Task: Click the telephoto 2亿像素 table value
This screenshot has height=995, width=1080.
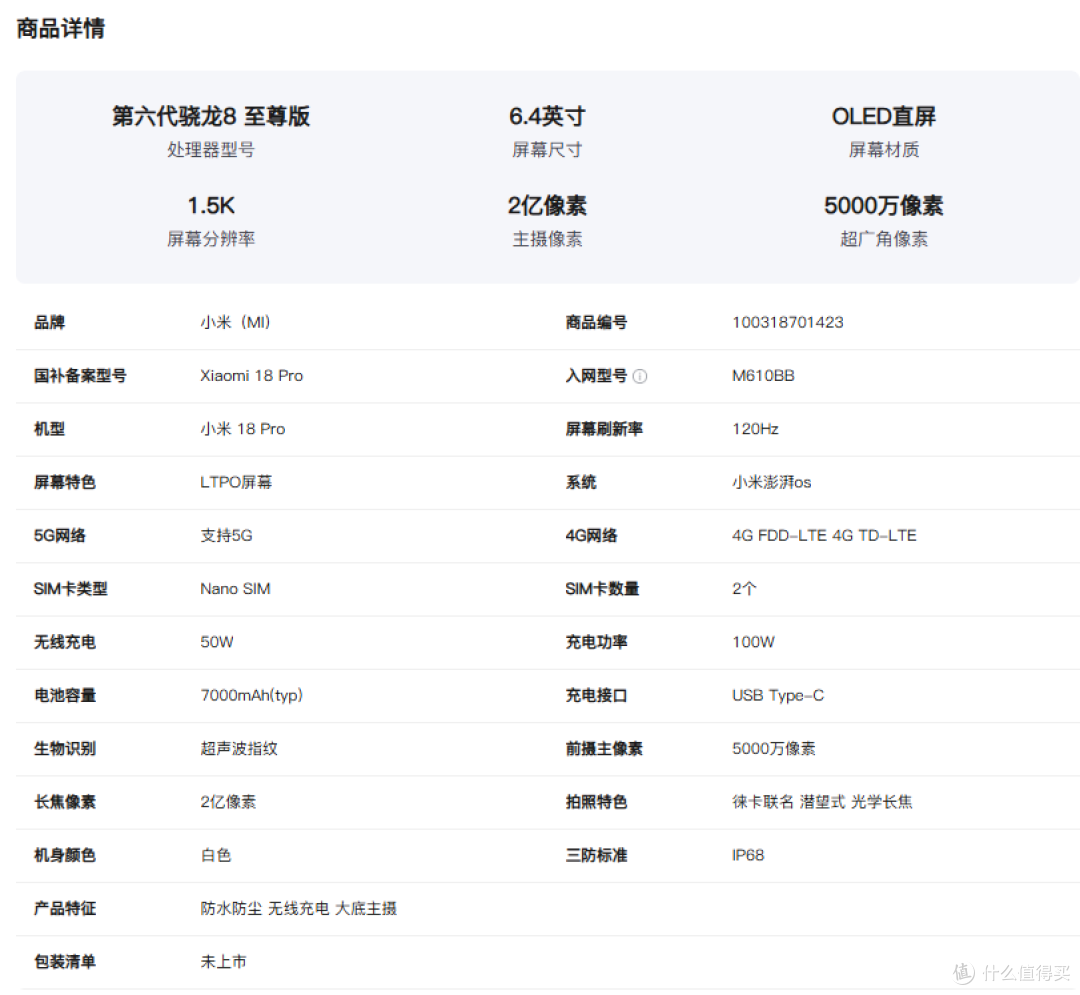Action: 228,802
